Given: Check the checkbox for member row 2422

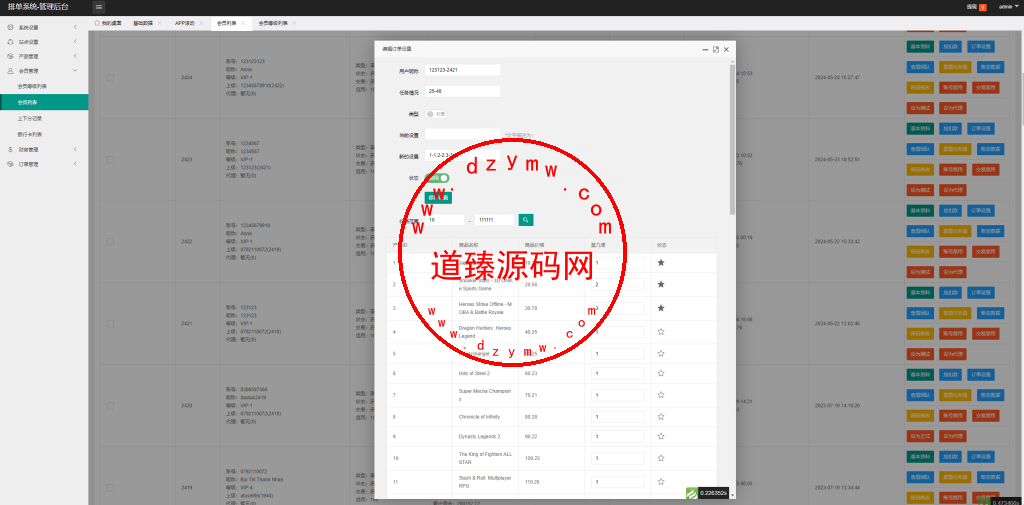Looking at the screenshot, I should coord(110,242).
